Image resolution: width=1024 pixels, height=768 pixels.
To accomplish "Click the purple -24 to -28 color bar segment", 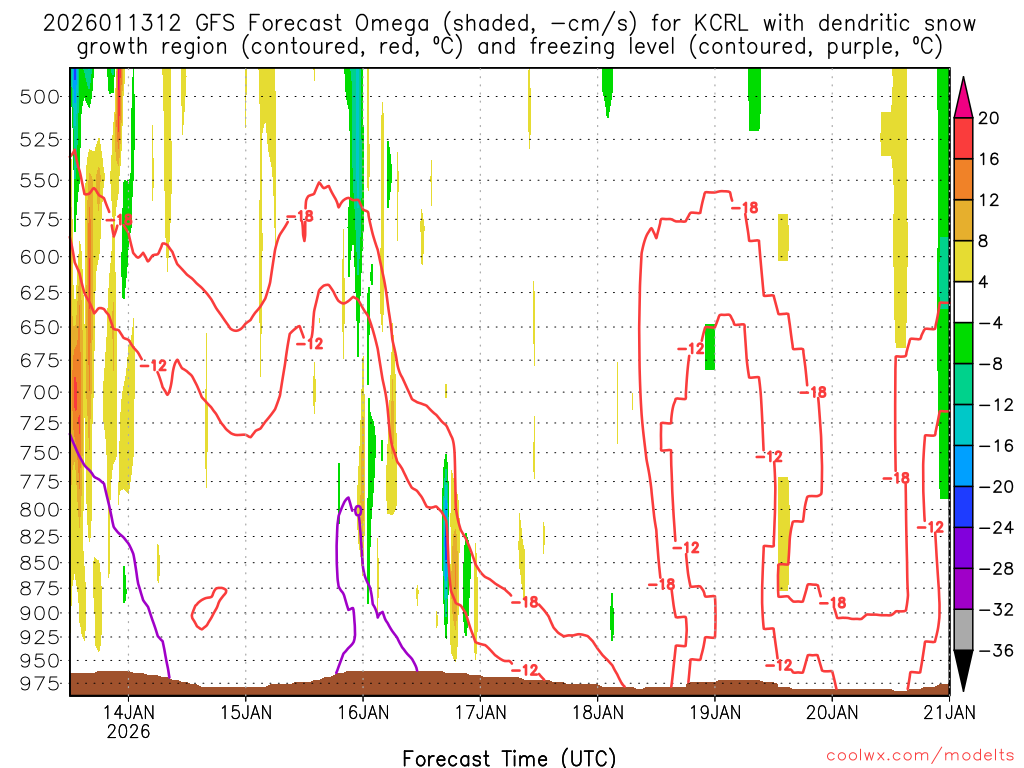I will (963, 548).
